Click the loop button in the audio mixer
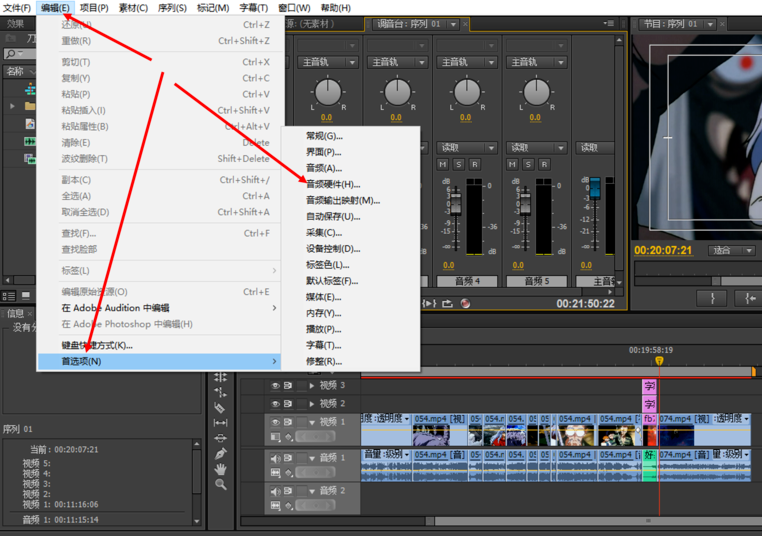The height and width of the screenshot is (536, 762). pos(448,303)
